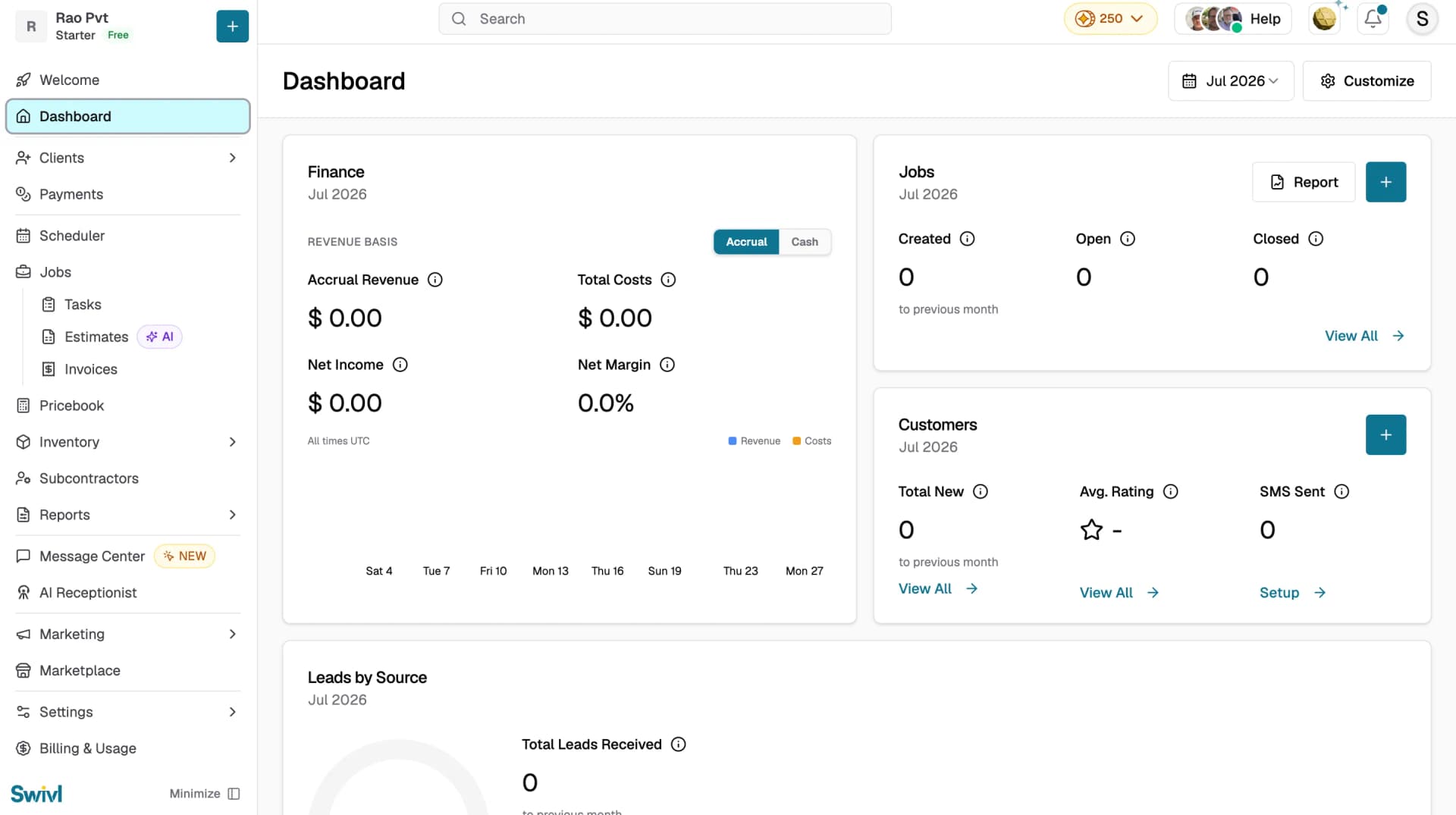
Task: Show info for Total Costs
Action: (x=668, y=280)
